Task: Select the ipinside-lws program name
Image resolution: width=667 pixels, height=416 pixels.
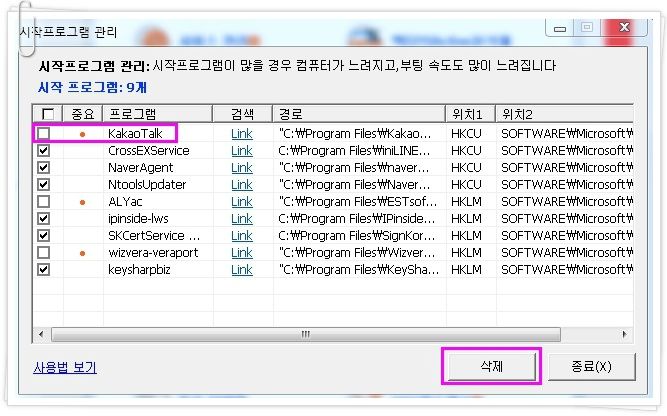Action: 138,219
